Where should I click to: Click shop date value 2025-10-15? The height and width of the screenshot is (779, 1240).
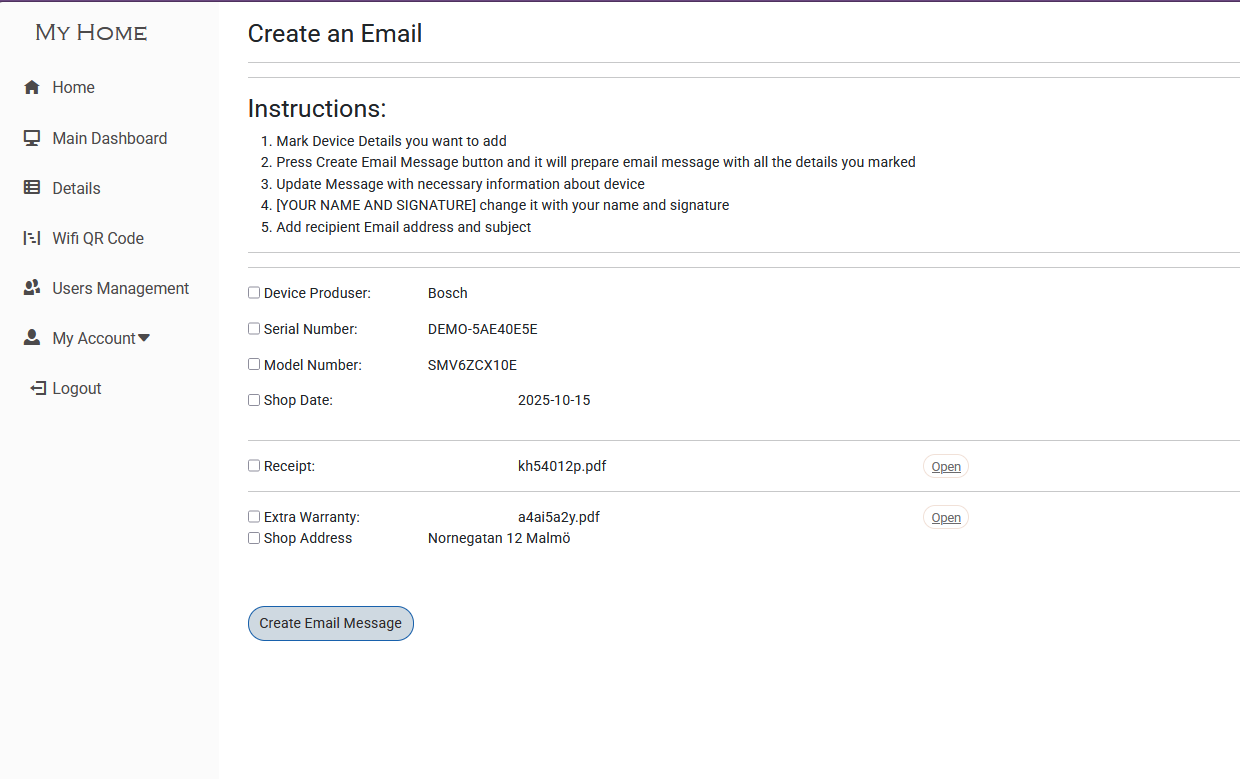pyautogui.click(x=554, y=400)
